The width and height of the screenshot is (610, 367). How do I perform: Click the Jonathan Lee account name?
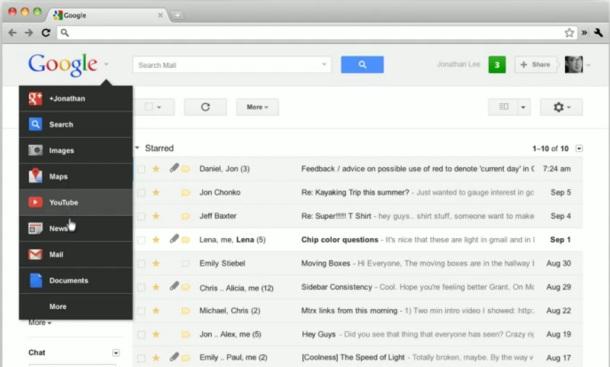point(458,64)
